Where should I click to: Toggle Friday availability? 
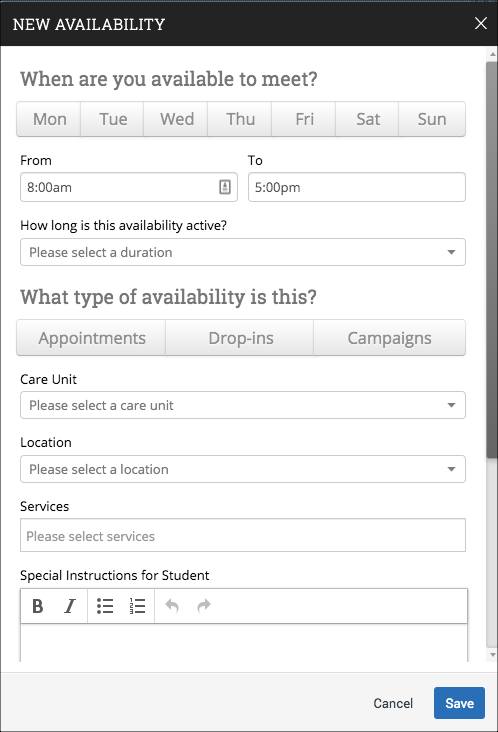click(x=304, y=119)
